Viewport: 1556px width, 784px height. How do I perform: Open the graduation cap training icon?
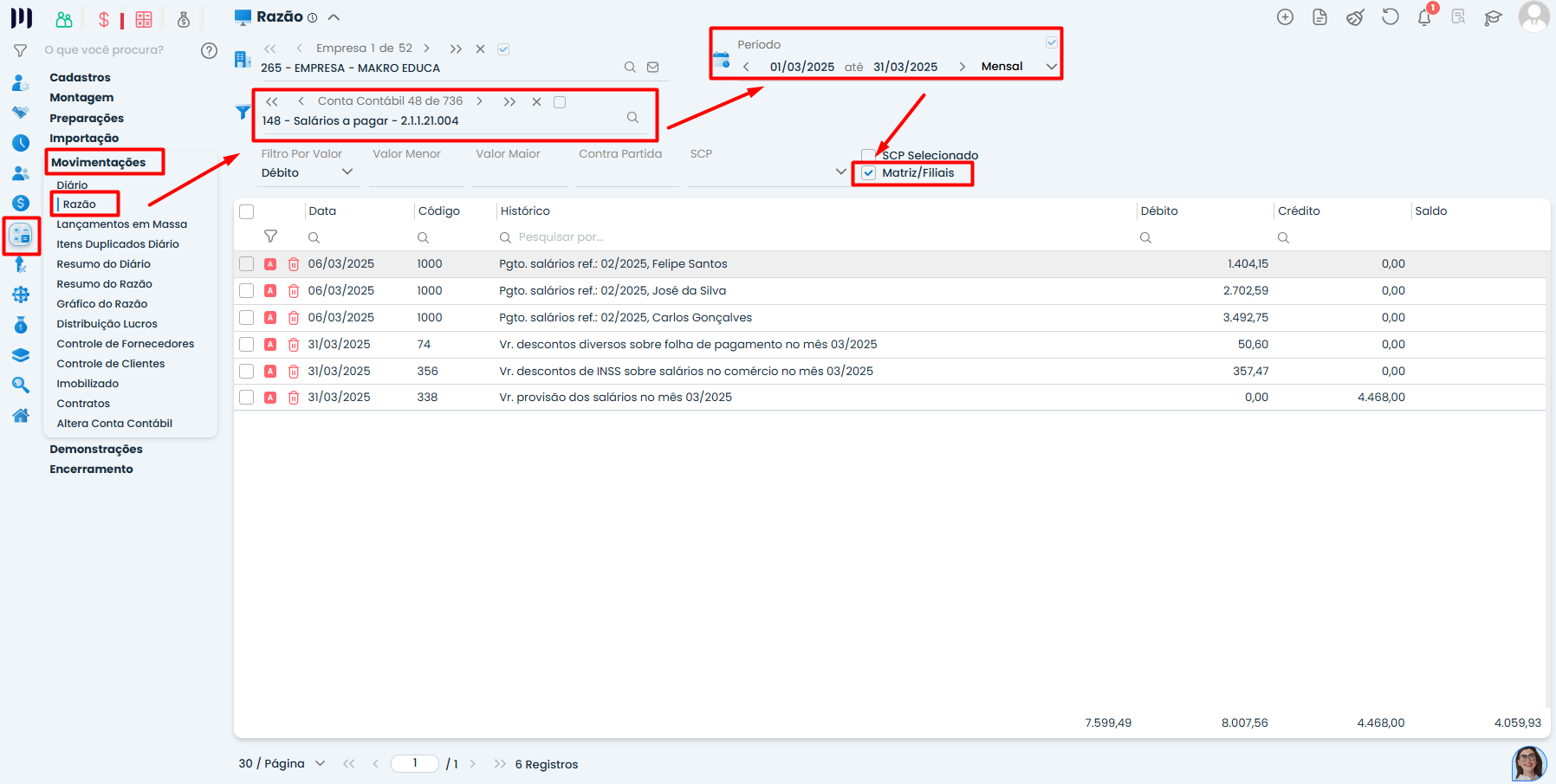(1493, 17)
